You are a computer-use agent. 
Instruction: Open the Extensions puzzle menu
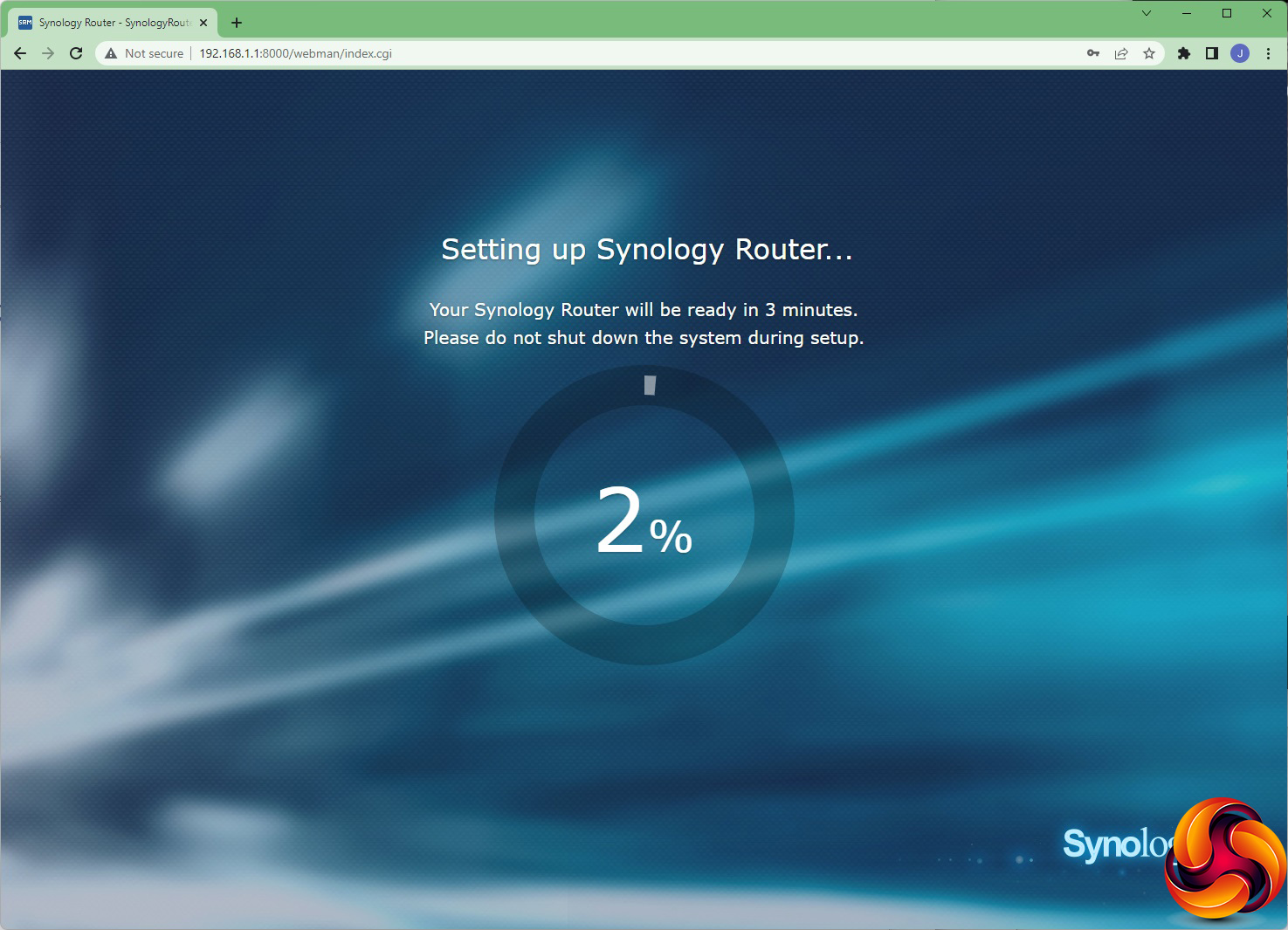[1184, 53]
